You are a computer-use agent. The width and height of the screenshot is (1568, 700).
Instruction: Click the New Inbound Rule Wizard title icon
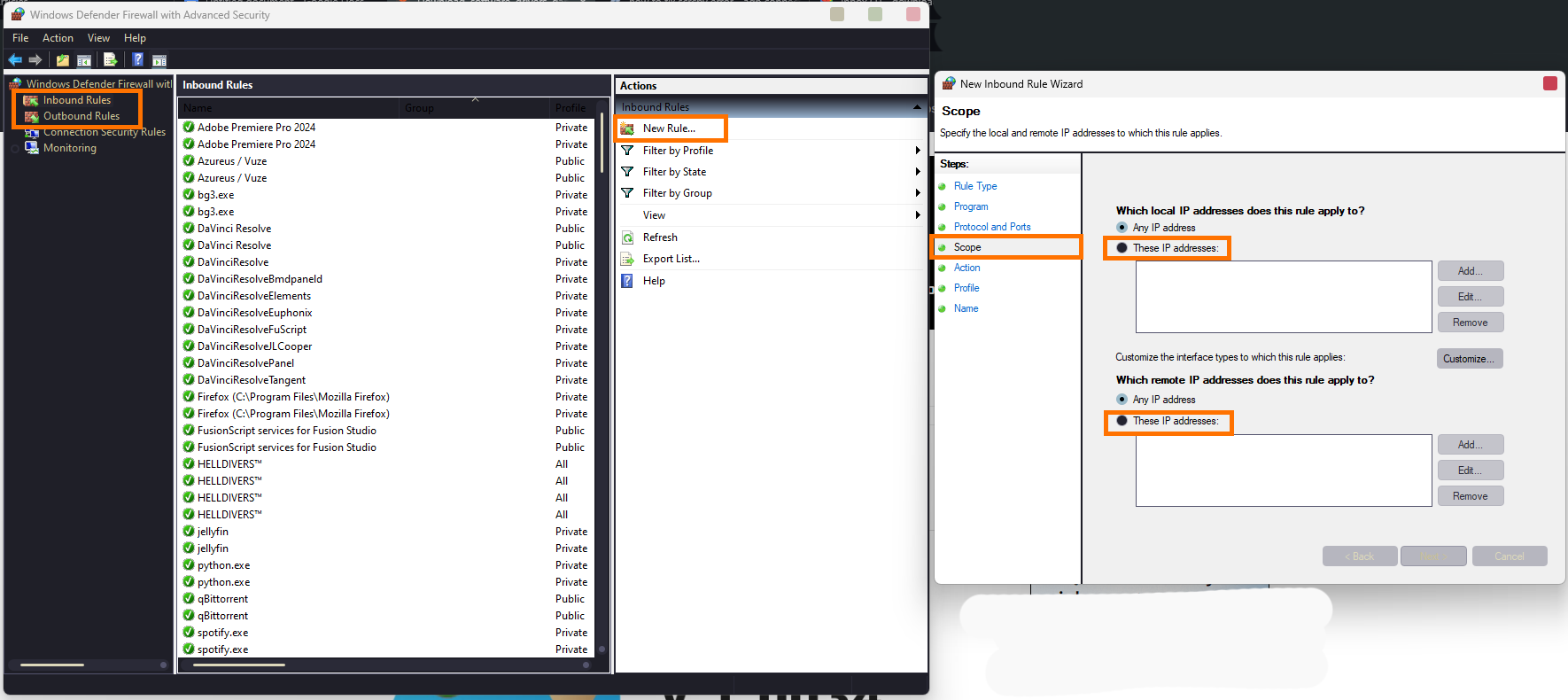[949, 83]
